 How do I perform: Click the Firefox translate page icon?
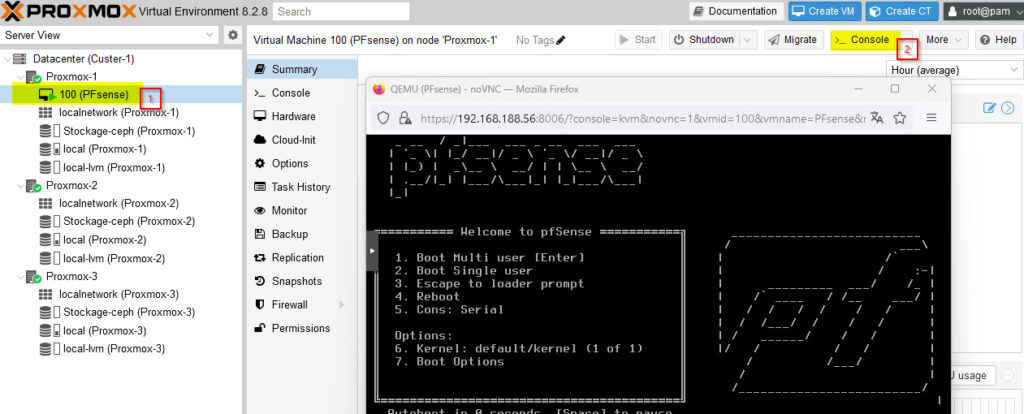pyautogui.click(x=877, y=118)
